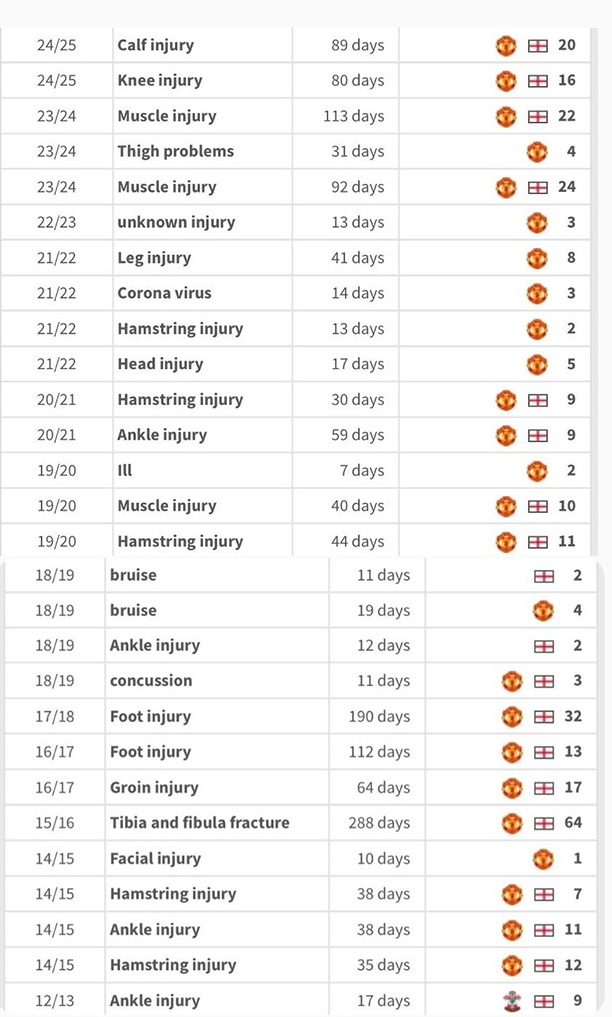Click the England flag in the Knee injury row

[537, 81]
